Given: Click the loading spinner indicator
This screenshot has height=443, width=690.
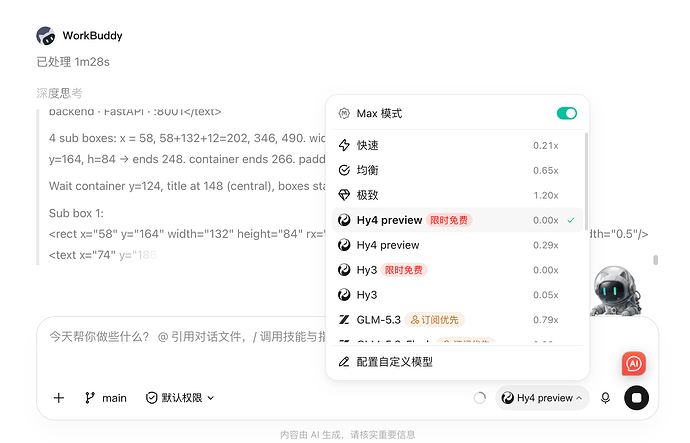Looking at the screenshot, I should pyautogui.click(x=480, y=398).
